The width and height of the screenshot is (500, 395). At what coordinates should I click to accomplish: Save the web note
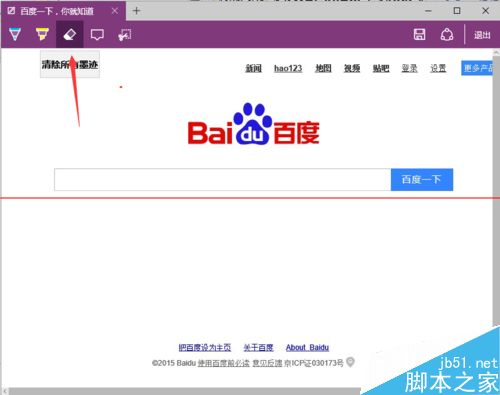pyautogui.click(x=419, y=34)
